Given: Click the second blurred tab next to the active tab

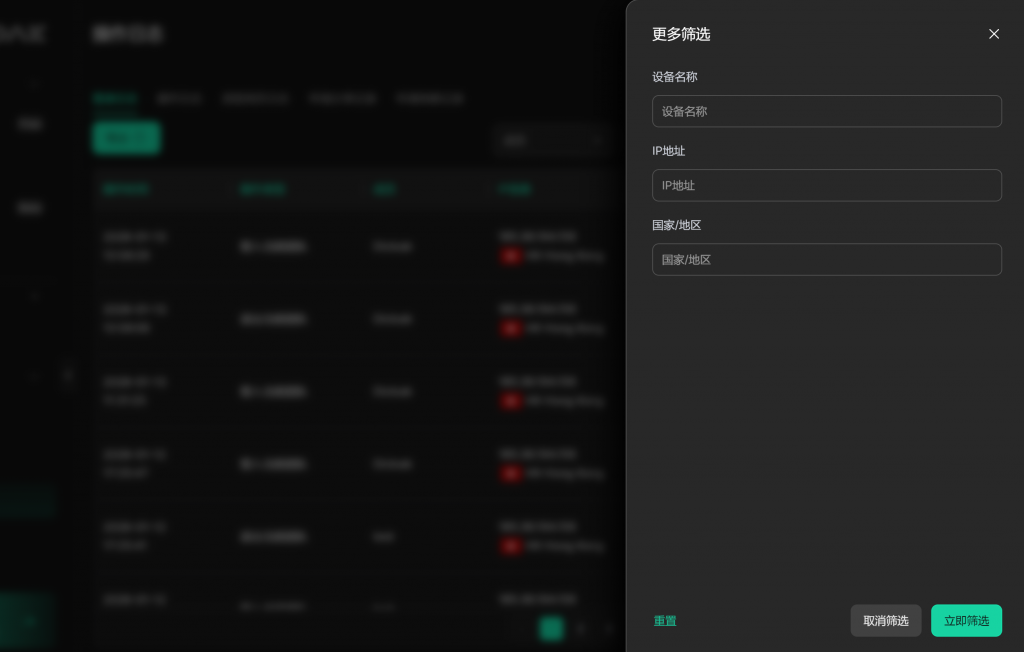Looking at the screenshot, I should 180,99.
